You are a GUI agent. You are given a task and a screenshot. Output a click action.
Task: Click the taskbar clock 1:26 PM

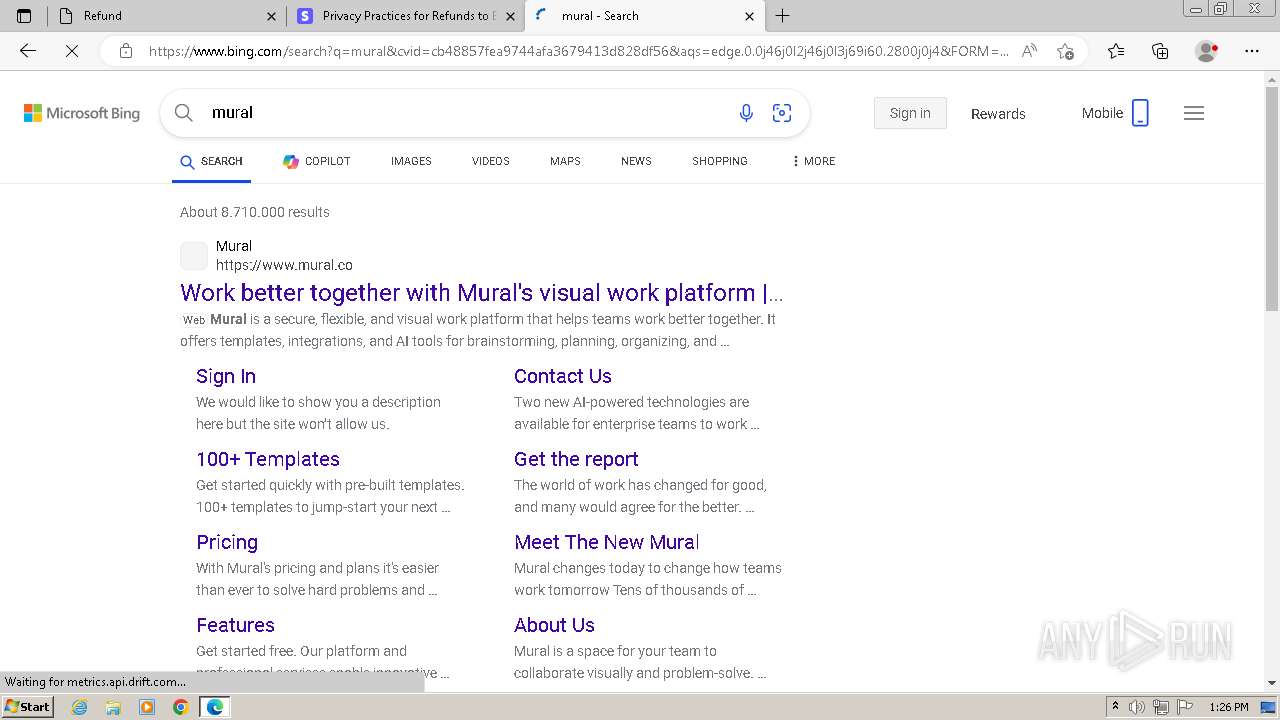[x=1229, y=707]
